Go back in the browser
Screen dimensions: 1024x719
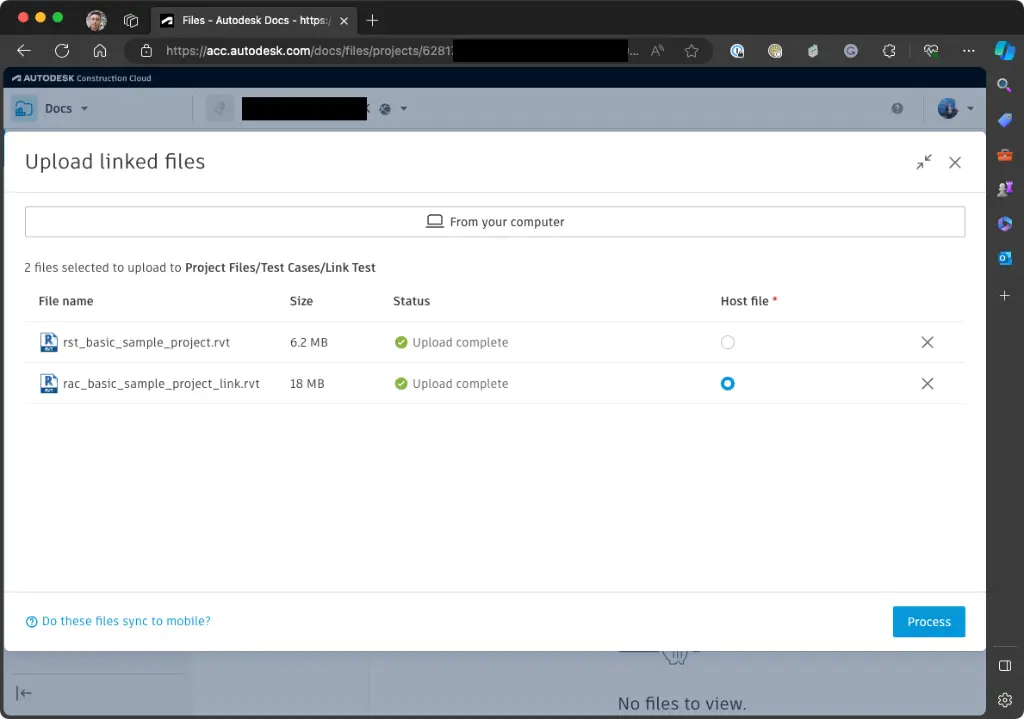[24, 51]
